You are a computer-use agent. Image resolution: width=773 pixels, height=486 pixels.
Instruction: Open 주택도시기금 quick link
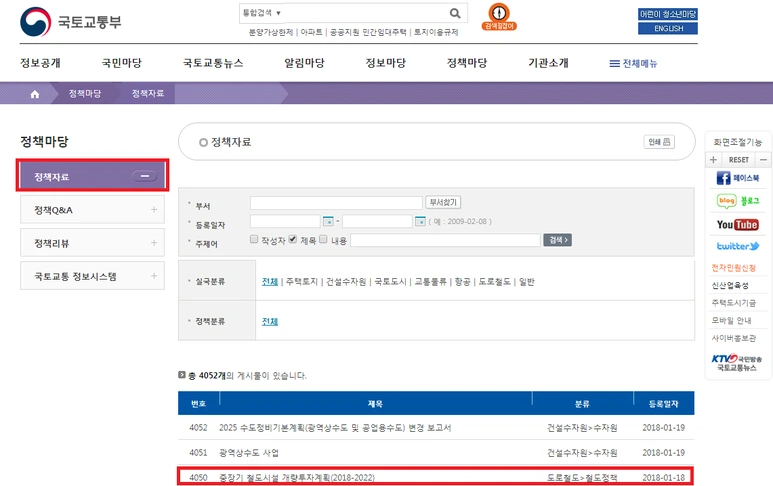[x=733, y=302]
